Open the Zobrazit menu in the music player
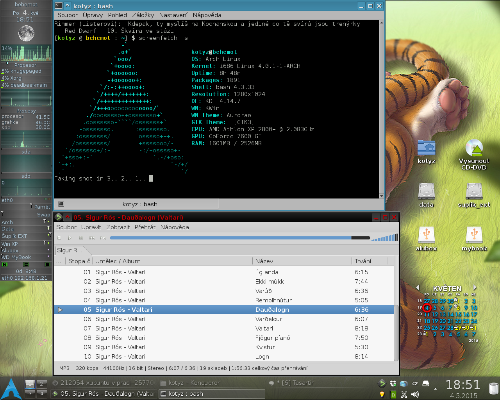 coord(118,227)
